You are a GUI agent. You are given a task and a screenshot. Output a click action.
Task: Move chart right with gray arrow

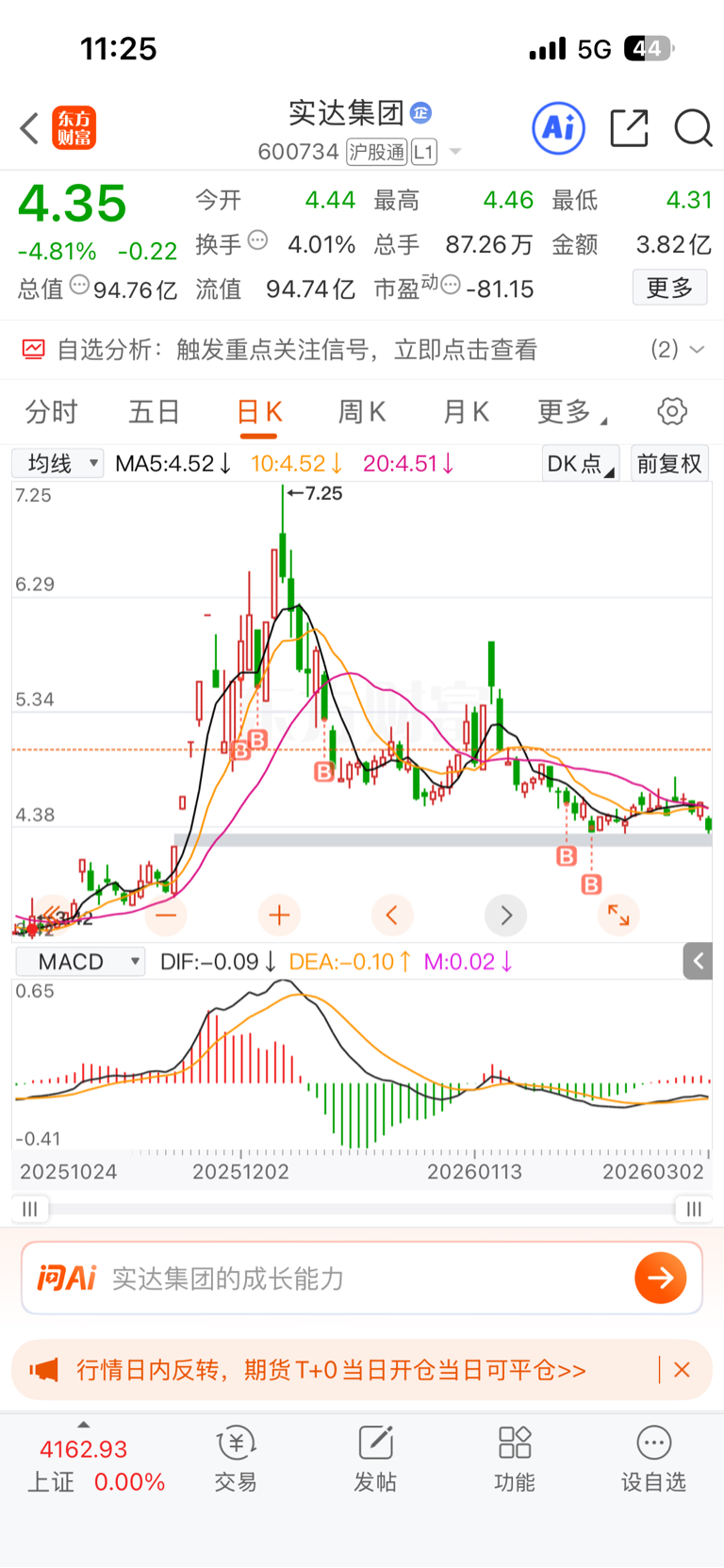506,915
